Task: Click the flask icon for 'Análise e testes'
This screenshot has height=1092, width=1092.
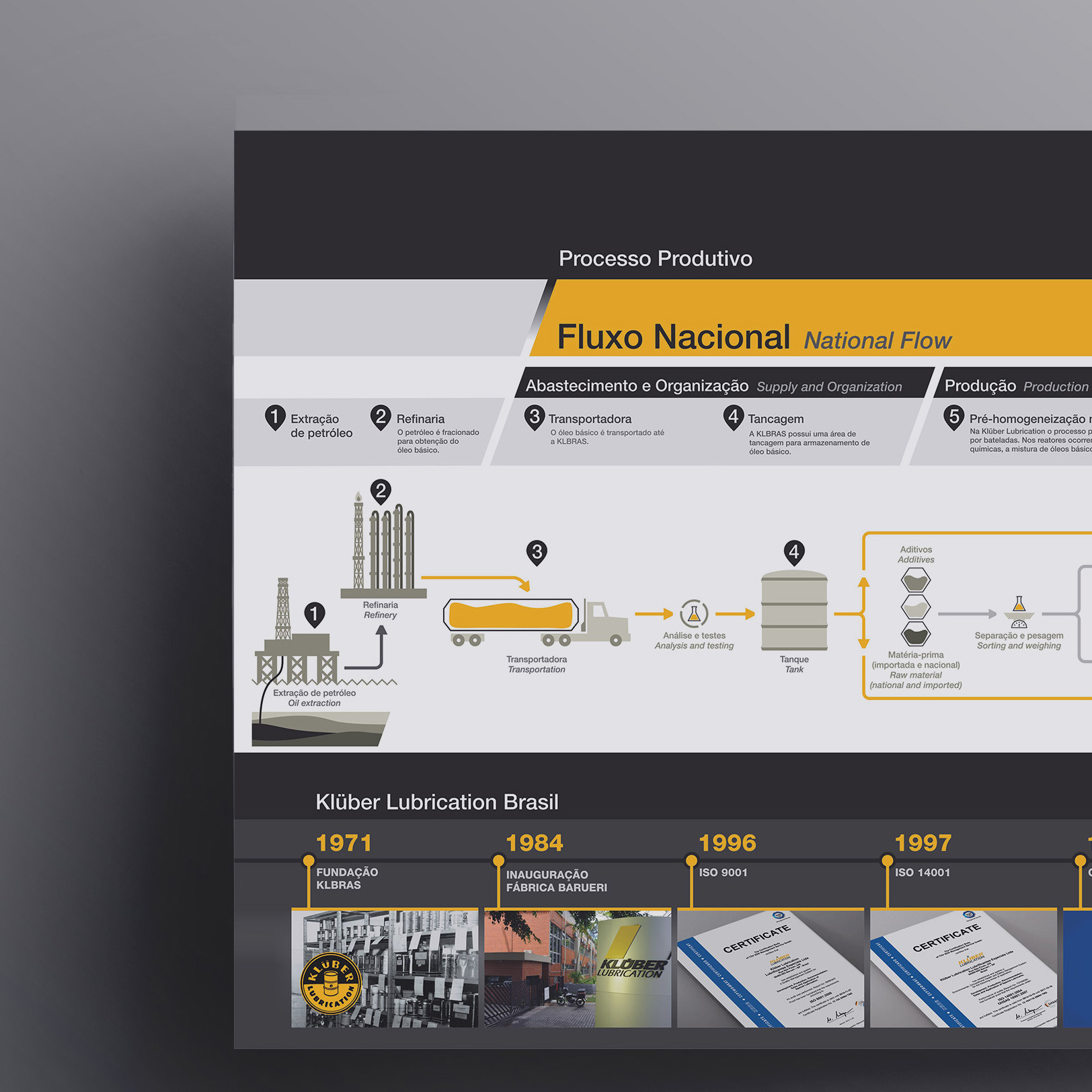Action: 694,613
